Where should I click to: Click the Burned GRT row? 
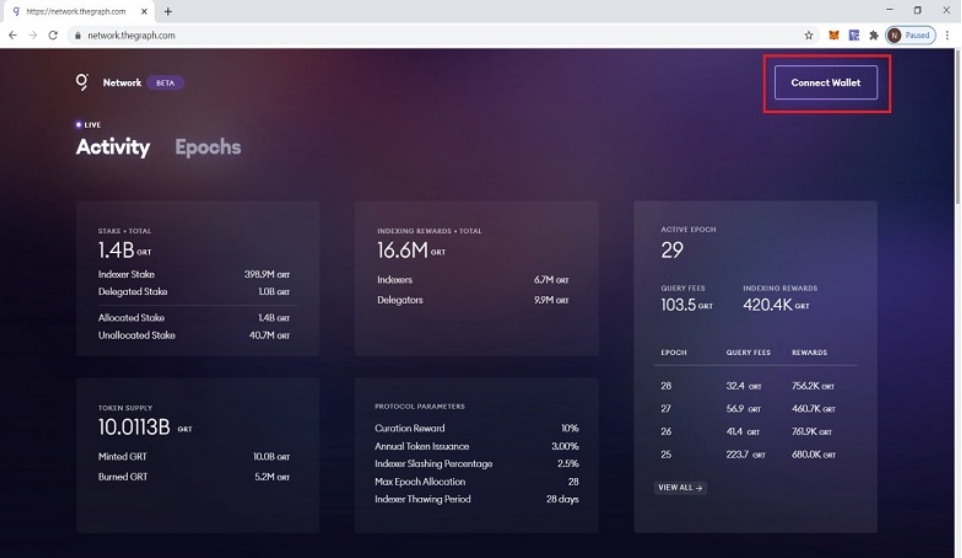[x=194, y=477]
